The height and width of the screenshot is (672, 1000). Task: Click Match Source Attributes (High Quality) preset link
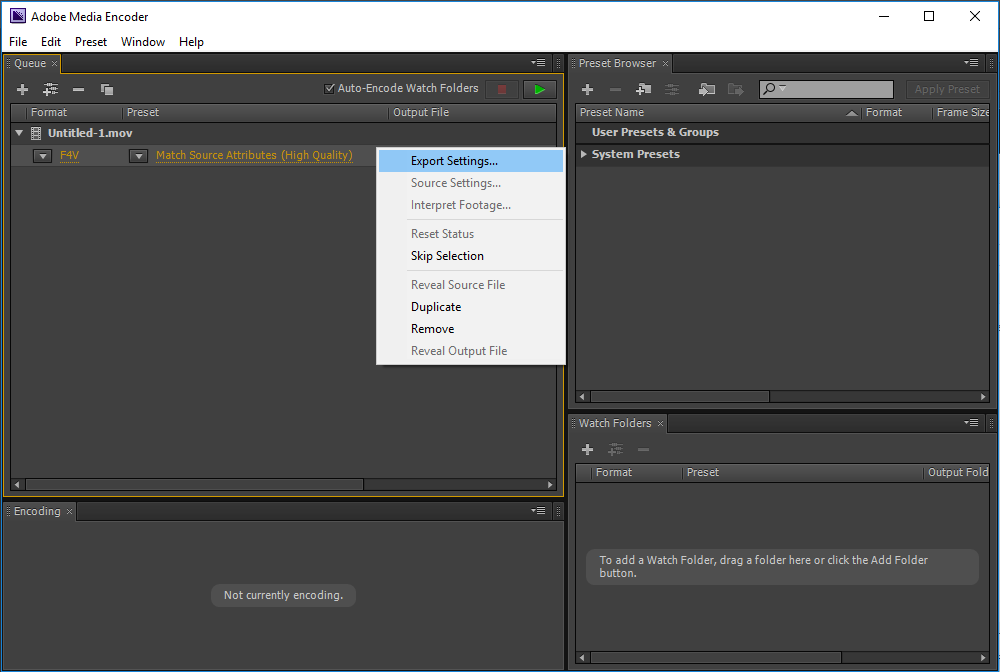click(x=254, y=155)
